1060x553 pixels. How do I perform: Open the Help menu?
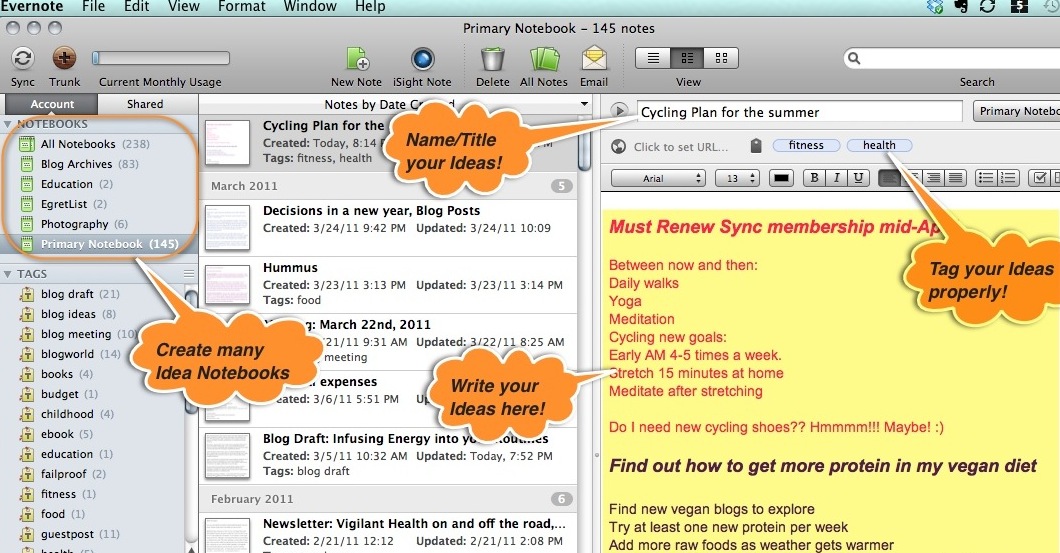click(370, 7)
